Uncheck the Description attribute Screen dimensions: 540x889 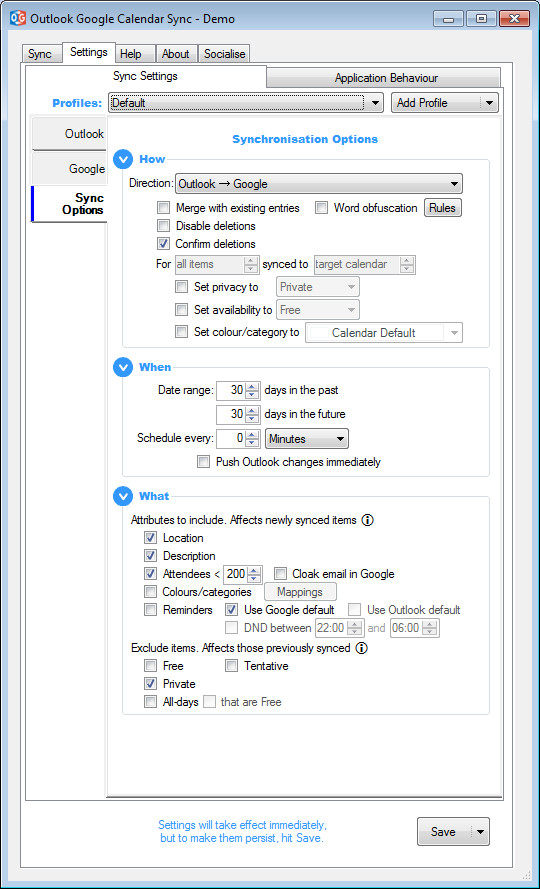pos(150,556)
